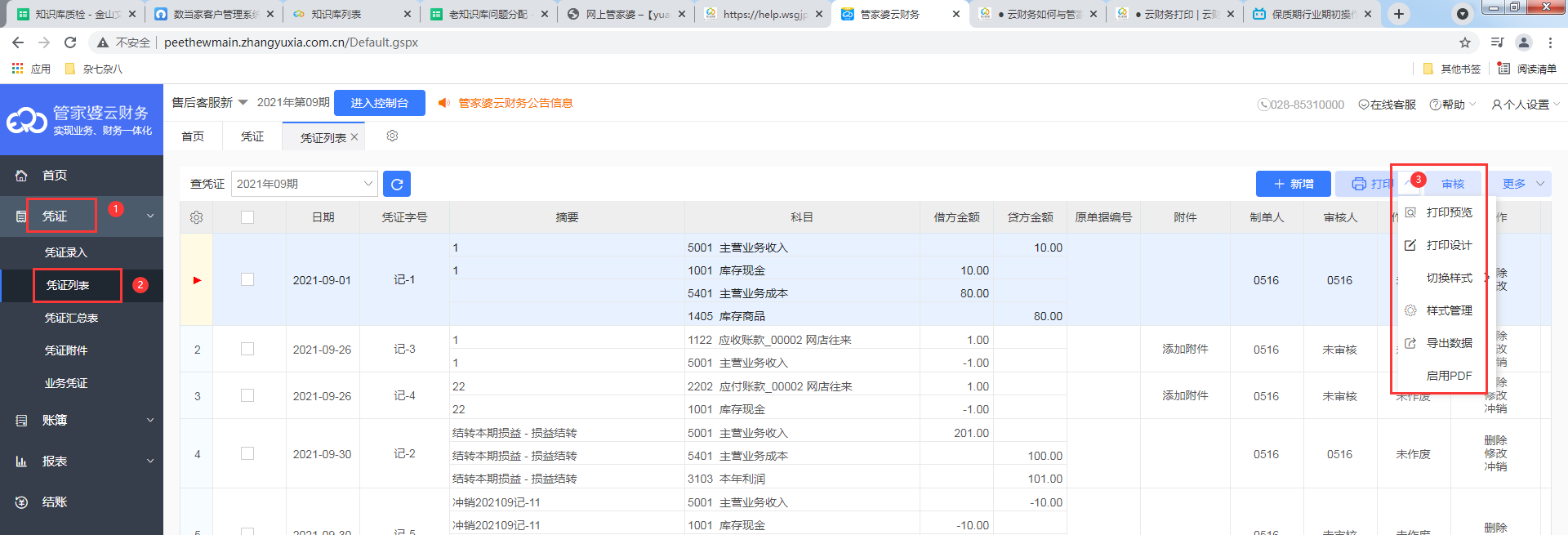Click the 进入控制台 button

pos(379,103)
